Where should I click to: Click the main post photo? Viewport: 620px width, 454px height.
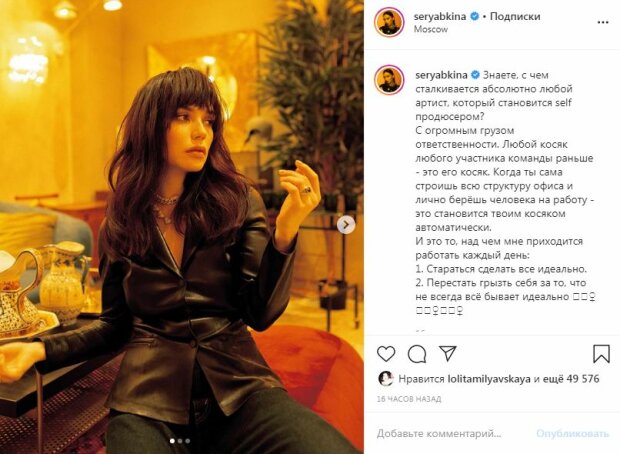pyautogui.click(x=182, y=227)
